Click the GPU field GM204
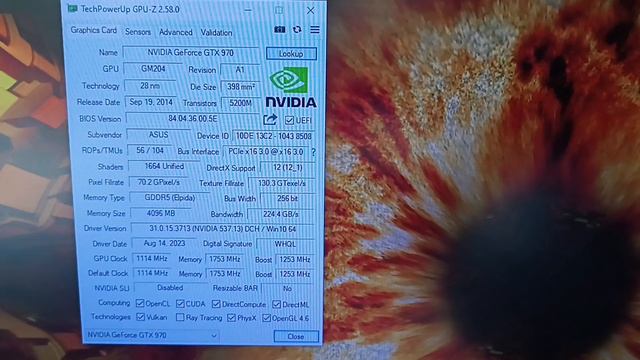 pyautogui.click(x=153, y=69)
